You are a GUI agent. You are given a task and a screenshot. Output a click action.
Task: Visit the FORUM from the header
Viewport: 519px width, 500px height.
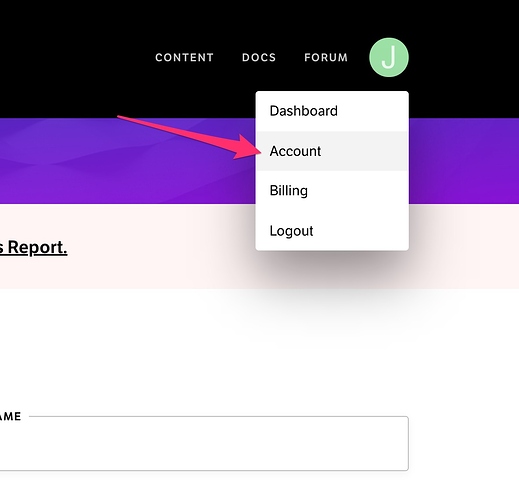(326, 57)
